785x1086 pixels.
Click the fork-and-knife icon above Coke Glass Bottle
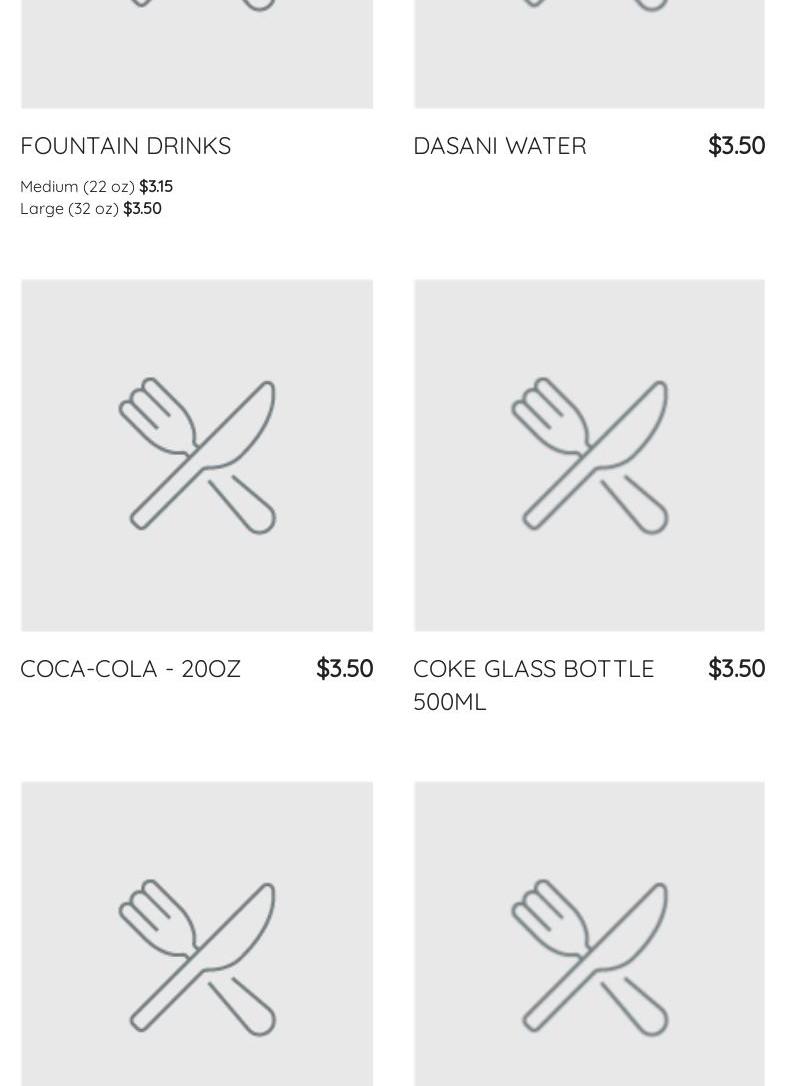click(x=590, y=455)
